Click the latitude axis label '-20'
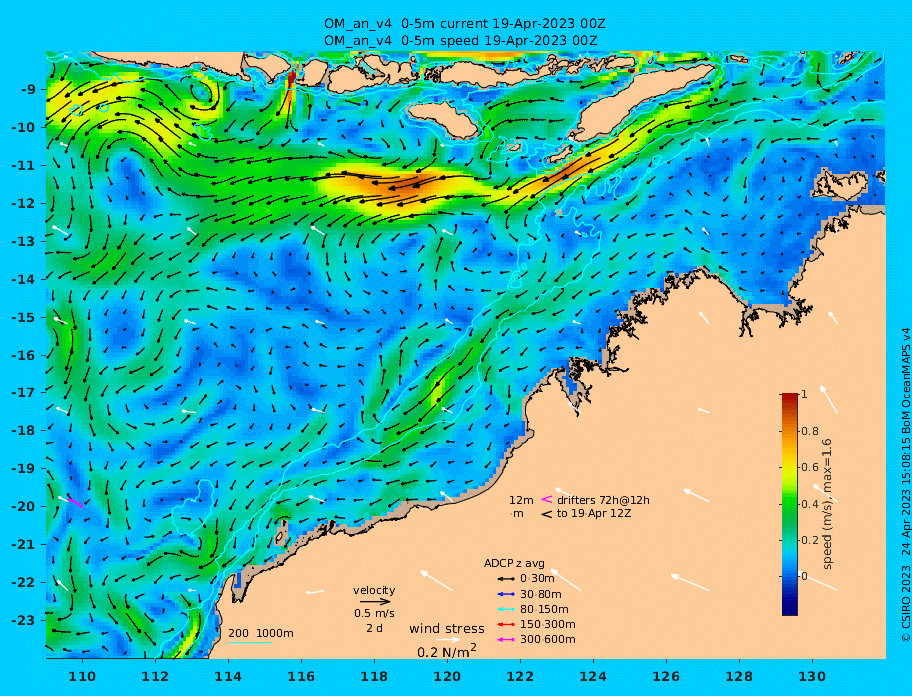The width and height of the screenshot is (912, 696). click(x=23, y=506)
